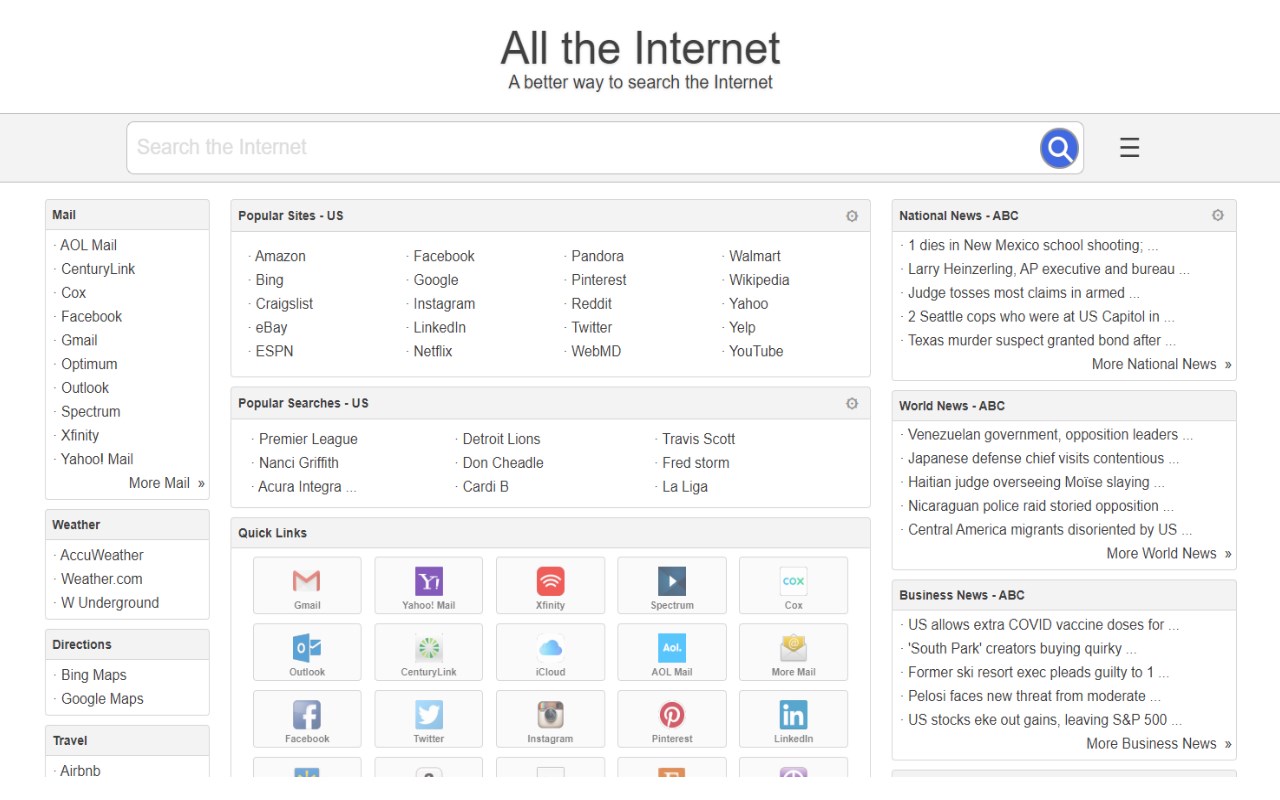This screenshot has width=1280, height=800.
Task: Open Xfinity quick link tile
Action: point(550,585)
